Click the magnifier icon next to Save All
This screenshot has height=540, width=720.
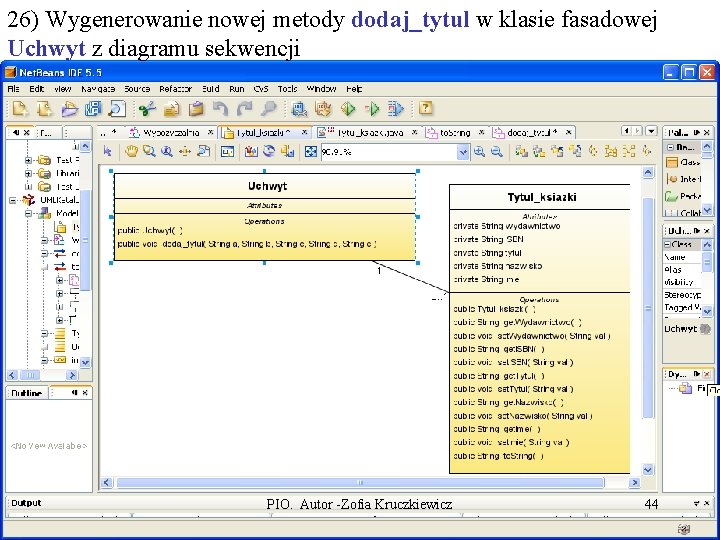117,109
